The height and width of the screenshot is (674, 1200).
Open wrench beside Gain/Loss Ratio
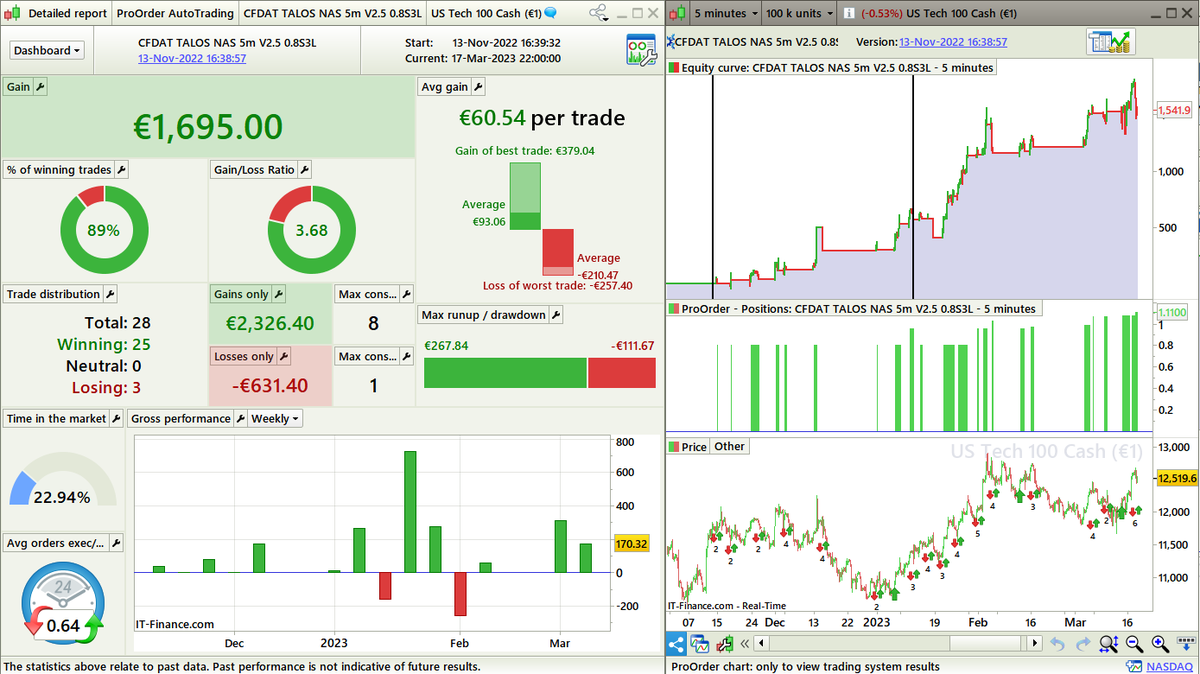tap(304, 170)
